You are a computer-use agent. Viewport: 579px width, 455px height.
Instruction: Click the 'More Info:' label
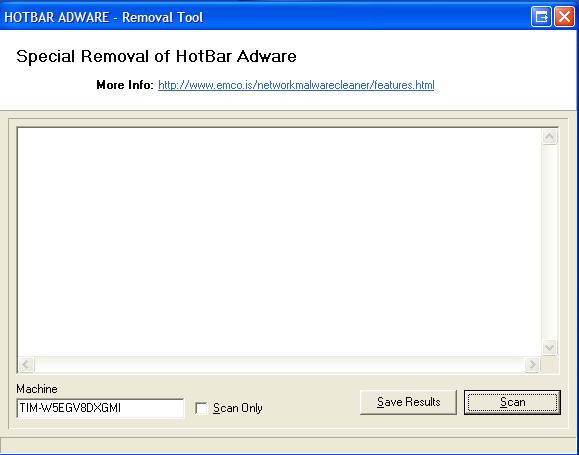125,85
